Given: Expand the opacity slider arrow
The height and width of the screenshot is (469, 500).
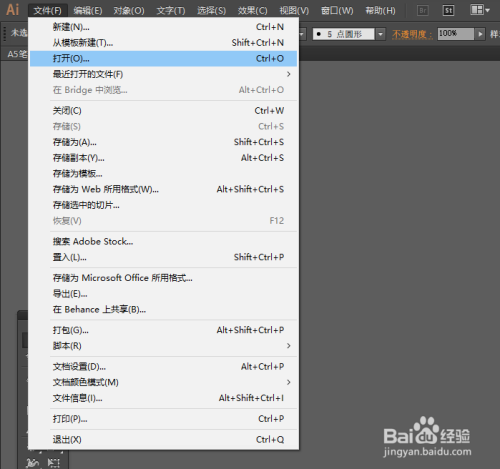Looking at the screenshot, I should [x=480, y=34].
